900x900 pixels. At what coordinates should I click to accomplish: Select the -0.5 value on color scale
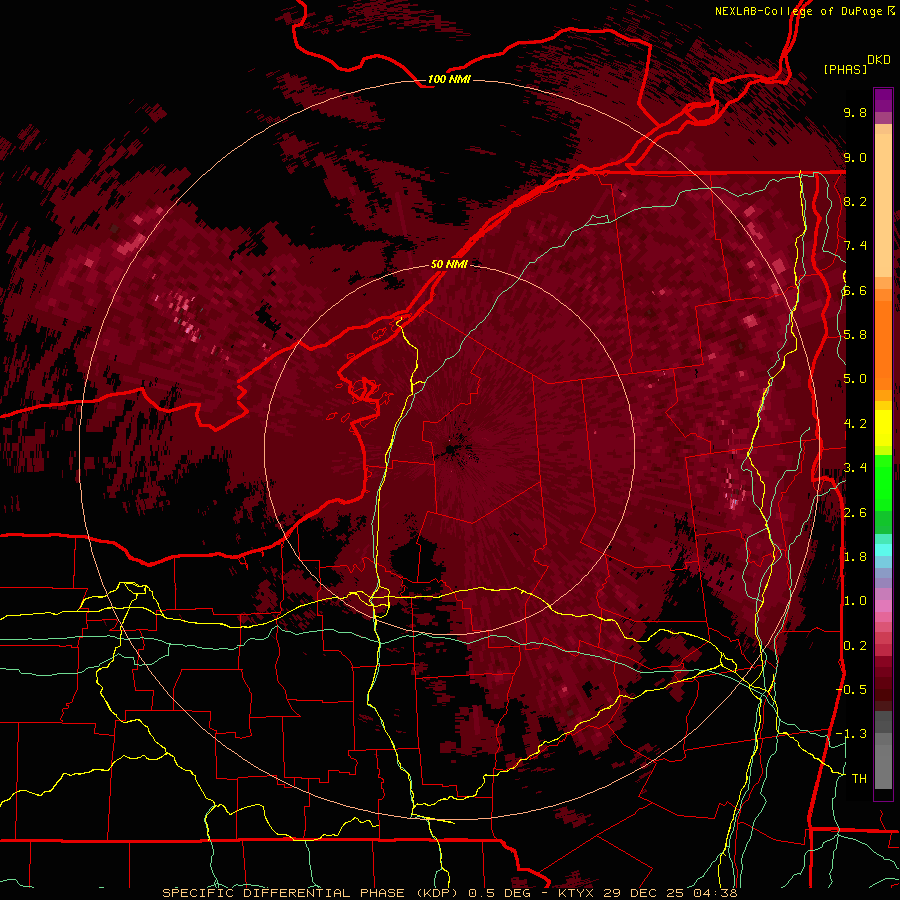(x=851, y=690)
